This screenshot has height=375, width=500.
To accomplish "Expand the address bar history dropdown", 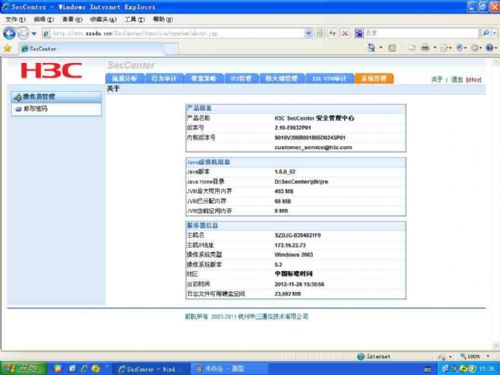I will point(308,33).
